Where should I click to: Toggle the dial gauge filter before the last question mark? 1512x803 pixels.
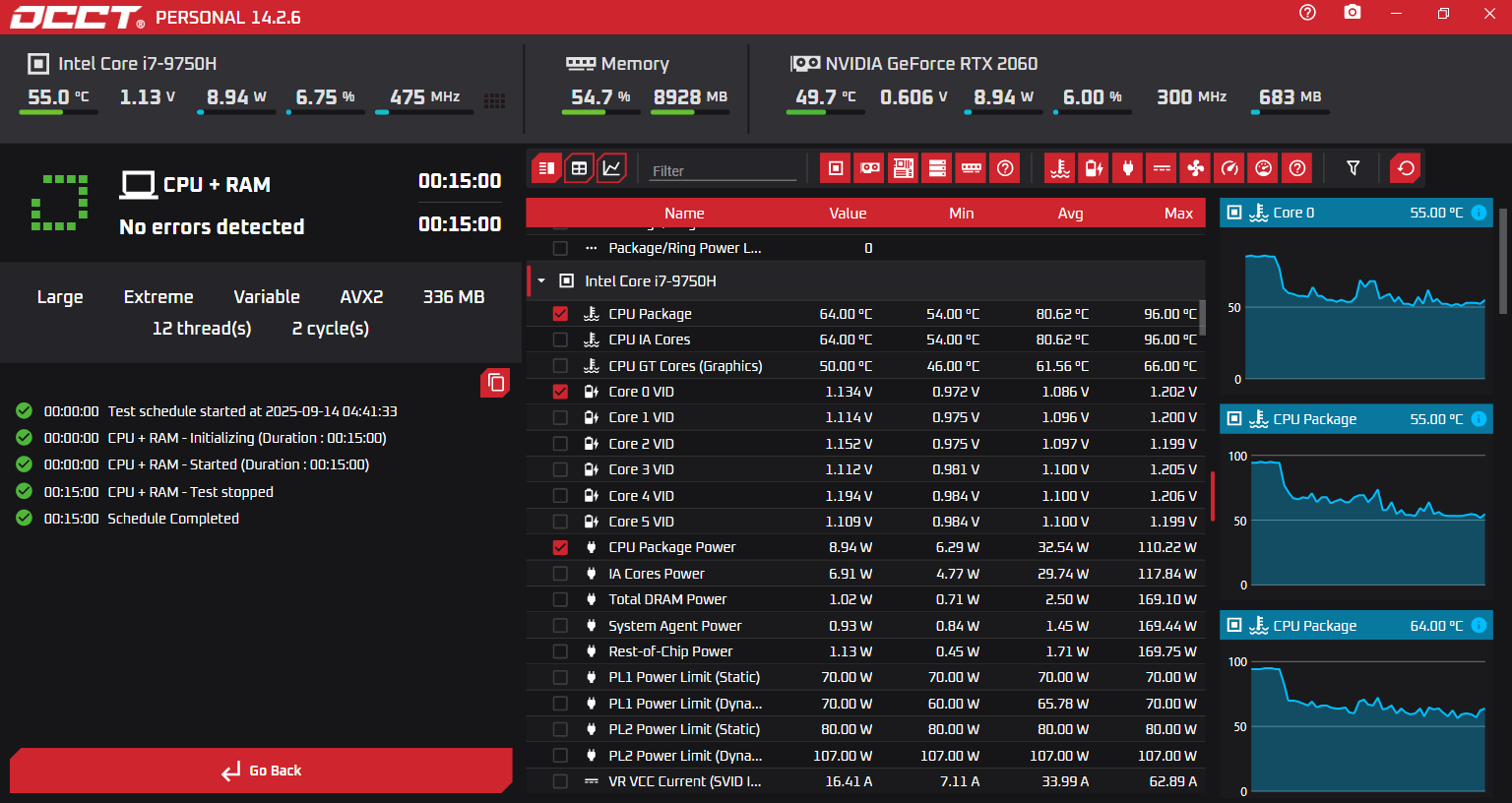1264,168
